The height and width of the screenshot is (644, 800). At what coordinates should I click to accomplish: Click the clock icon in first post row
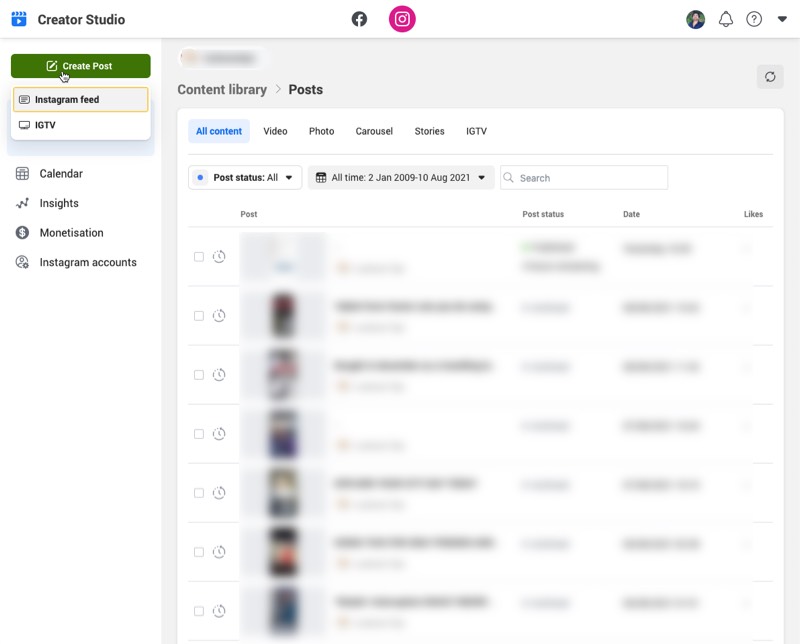[219, 256]
